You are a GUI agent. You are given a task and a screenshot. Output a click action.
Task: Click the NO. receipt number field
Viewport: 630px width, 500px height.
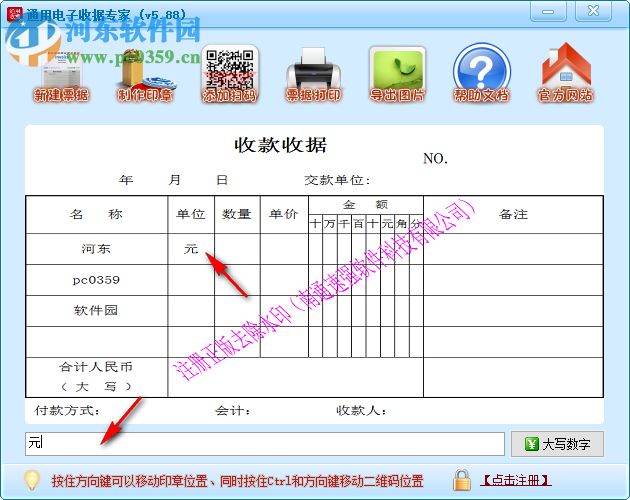(436, 158)
